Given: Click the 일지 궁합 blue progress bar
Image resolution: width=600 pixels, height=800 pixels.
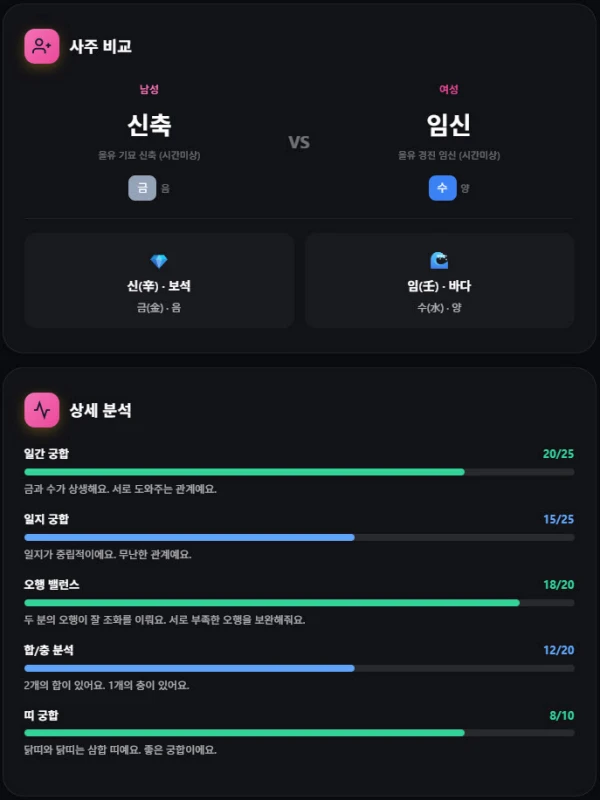Looking at the screenshot, I should pyautogui.click(x=299, y=537).
